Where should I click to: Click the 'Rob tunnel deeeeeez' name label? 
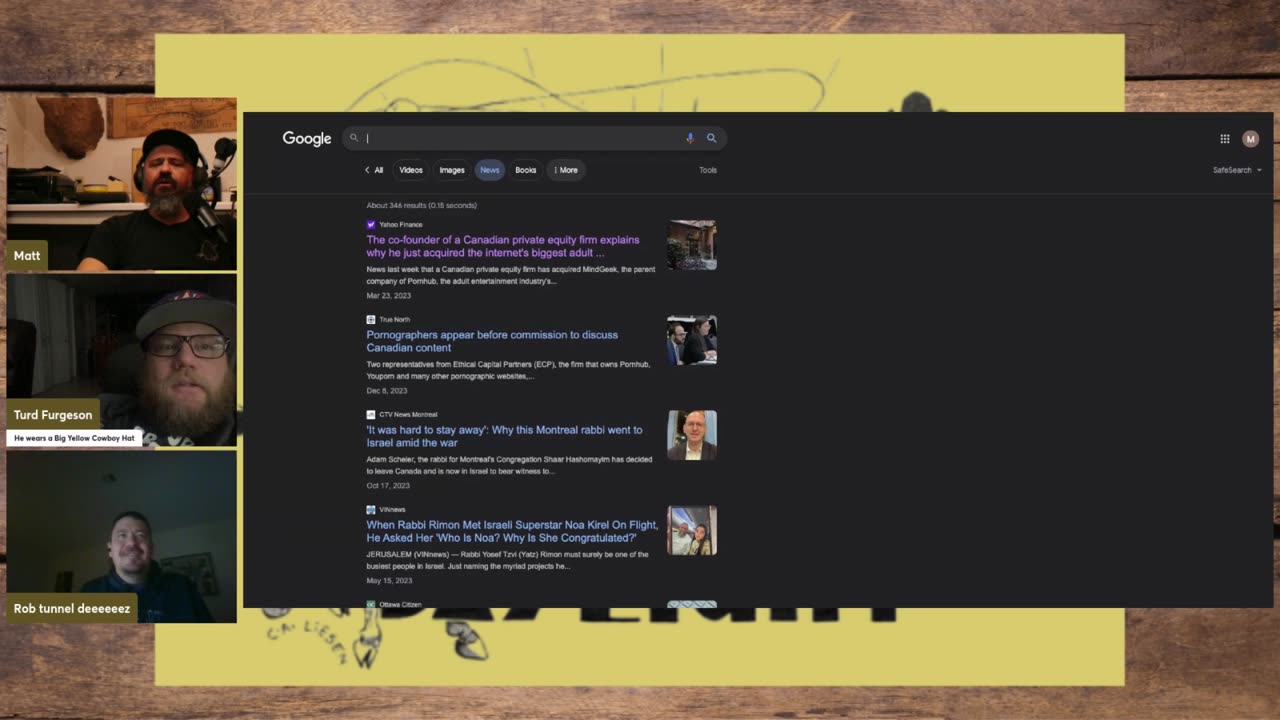pyautogui.click(x=72, y=608)
